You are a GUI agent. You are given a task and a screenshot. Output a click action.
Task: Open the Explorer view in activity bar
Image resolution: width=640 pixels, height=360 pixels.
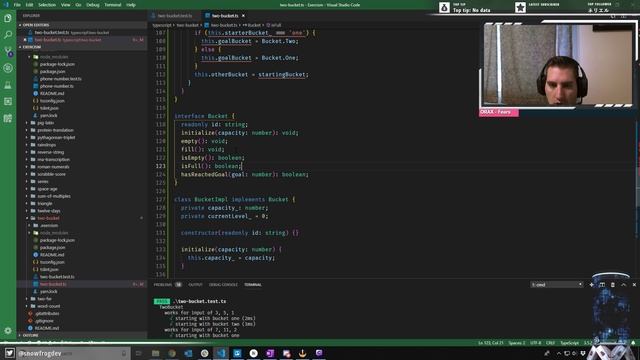coord(8,18)
